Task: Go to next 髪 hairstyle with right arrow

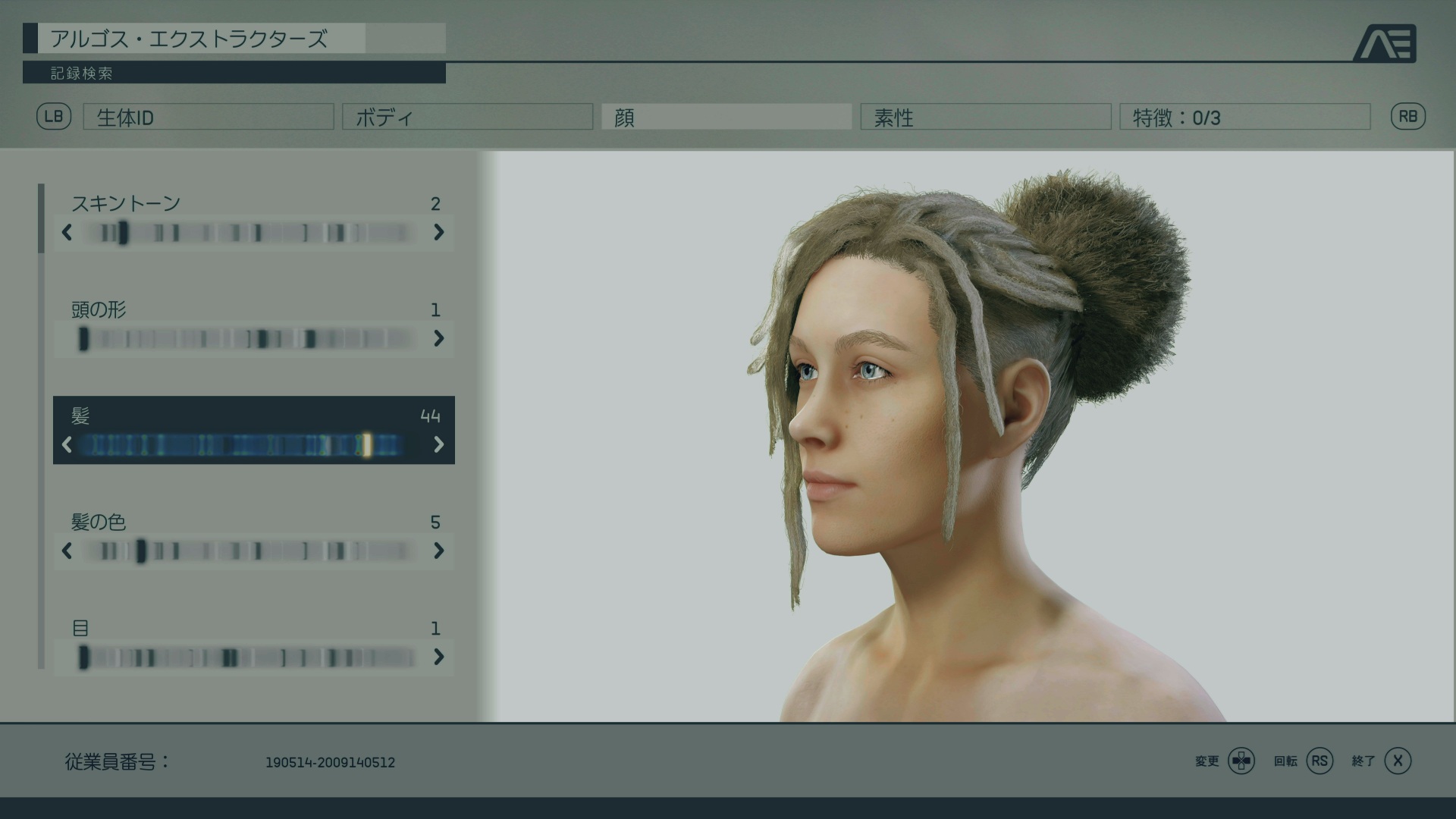Action: pyautogui.click(x=438, y=444)
